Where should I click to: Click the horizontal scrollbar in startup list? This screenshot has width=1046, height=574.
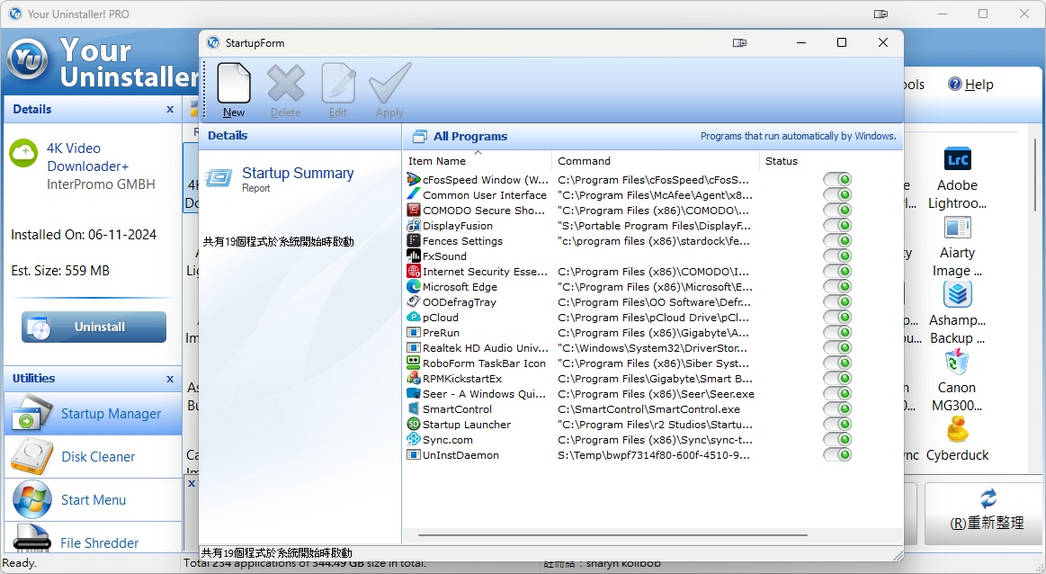(x=613, y=535)
